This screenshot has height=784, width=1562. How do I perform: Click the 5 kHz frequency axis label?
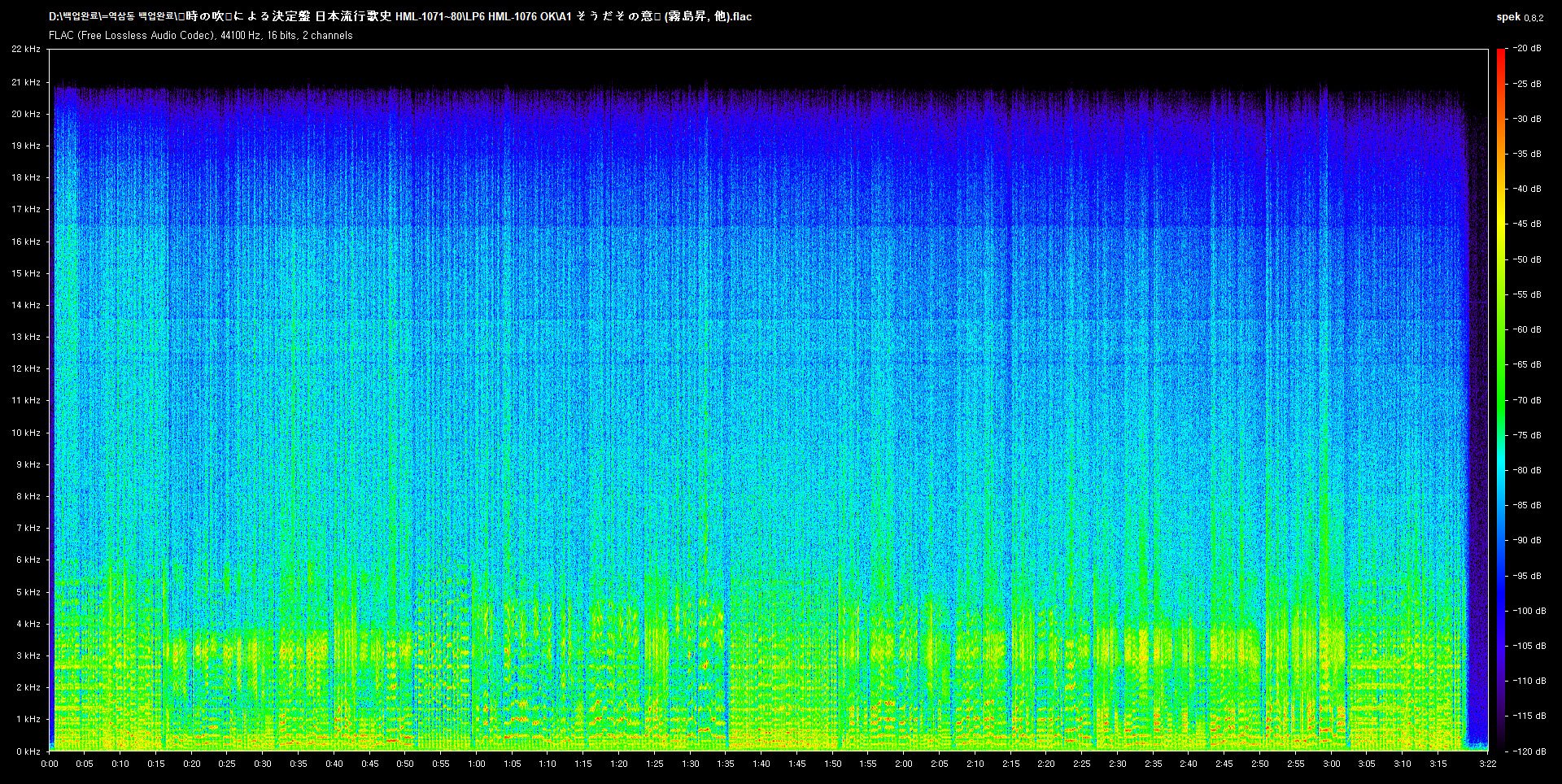coord(28,592)
